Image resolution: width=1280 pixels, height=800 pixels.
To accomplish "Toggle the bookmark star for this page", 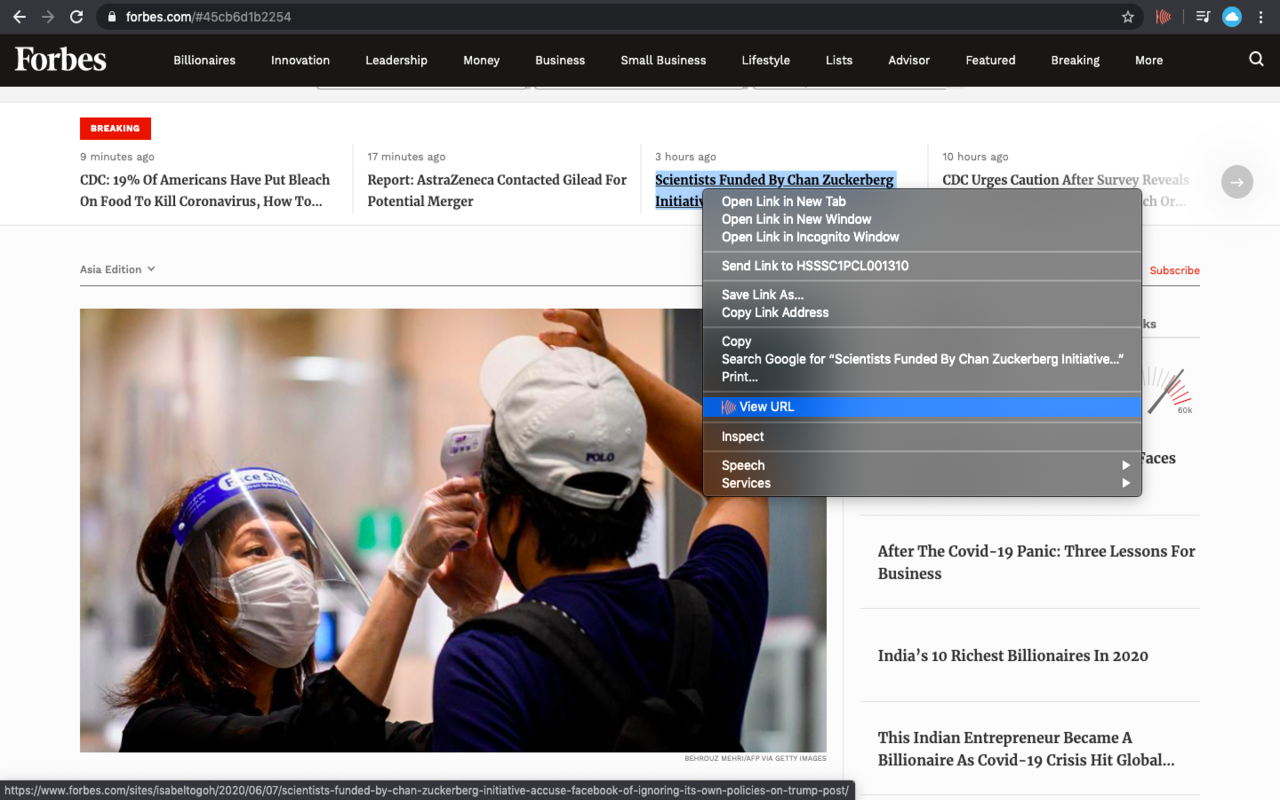I will [x=1128, y=16].
